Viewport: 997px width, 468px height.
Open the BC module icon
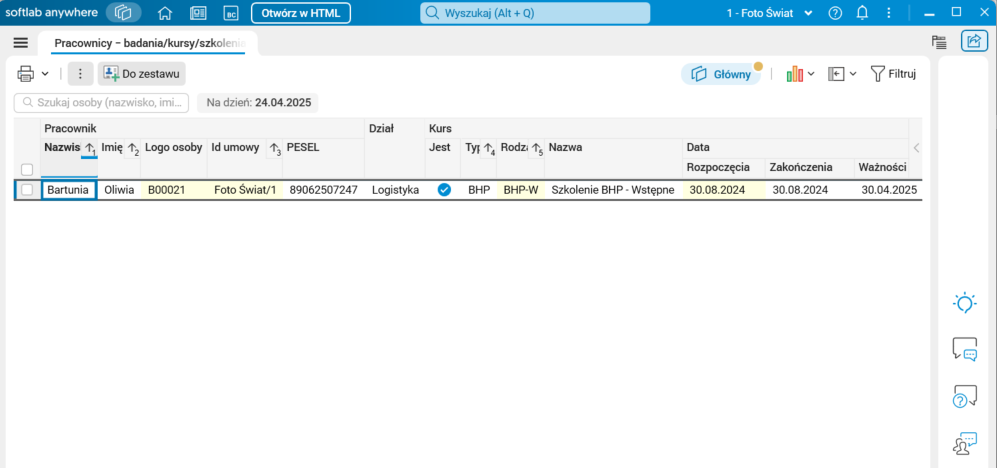[230, 13]
